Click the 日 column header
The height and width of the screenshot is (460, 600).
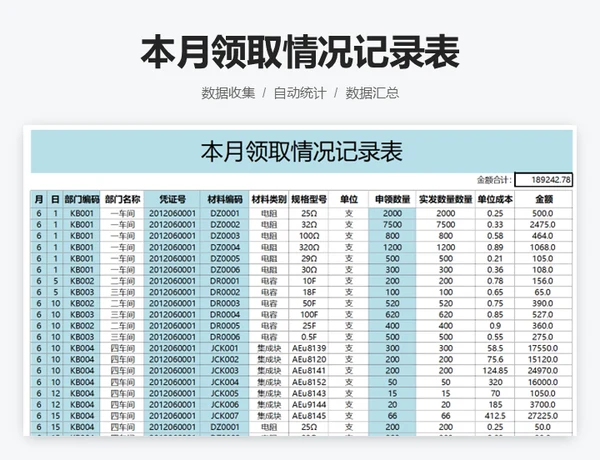55,199
